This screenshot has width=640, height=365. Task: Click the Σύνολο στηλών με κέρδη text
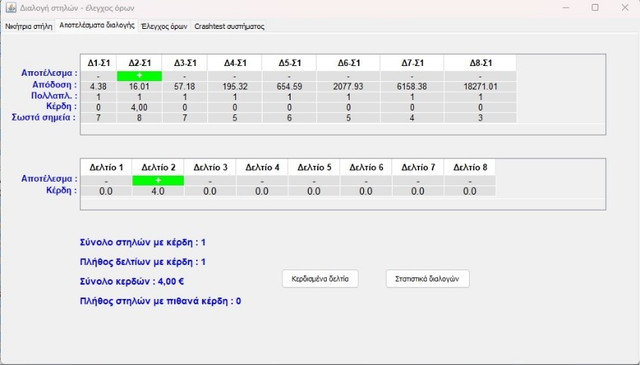pos(142,243)
